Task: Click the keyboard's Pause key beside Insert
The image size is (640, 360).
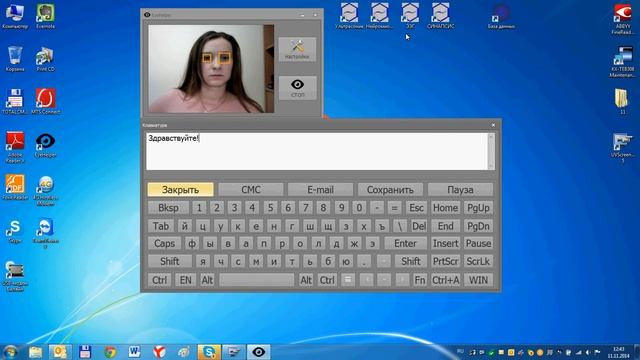Action: (x=478, y=244)
